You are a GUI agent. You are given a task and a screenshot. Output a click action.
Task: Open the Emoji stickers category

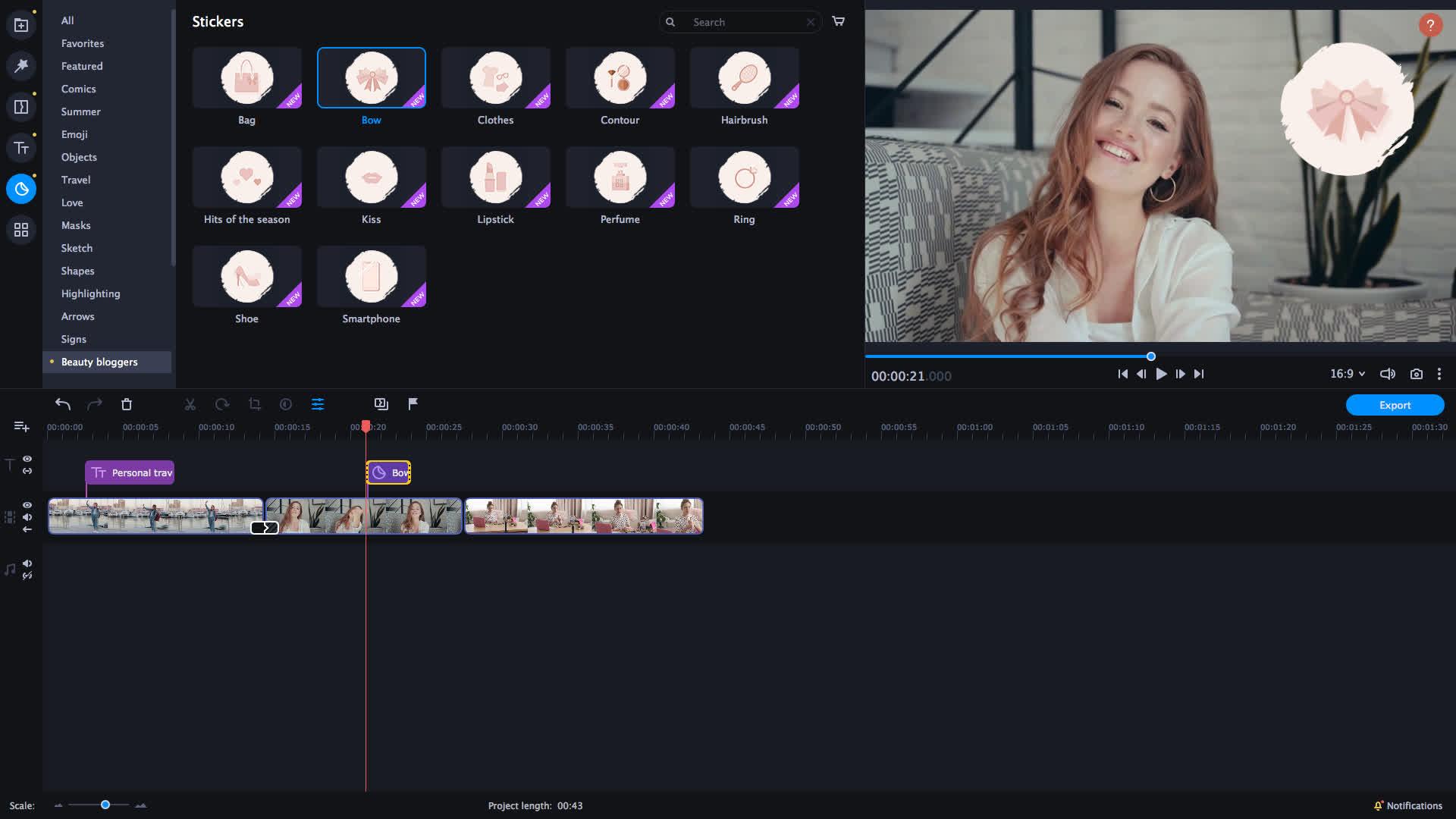(x=74, y=134)
